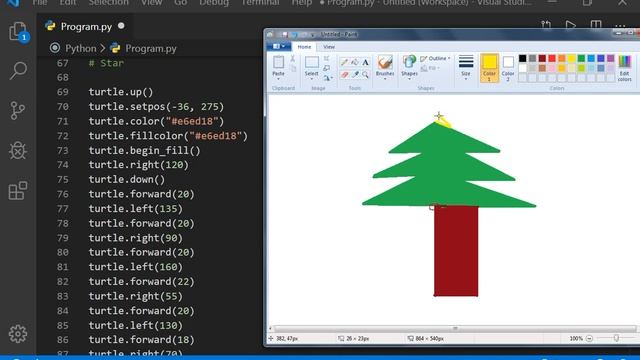Open the Size dropdown in Paint
The height and width of the screenshot is (360, 640).
(466, 67)
